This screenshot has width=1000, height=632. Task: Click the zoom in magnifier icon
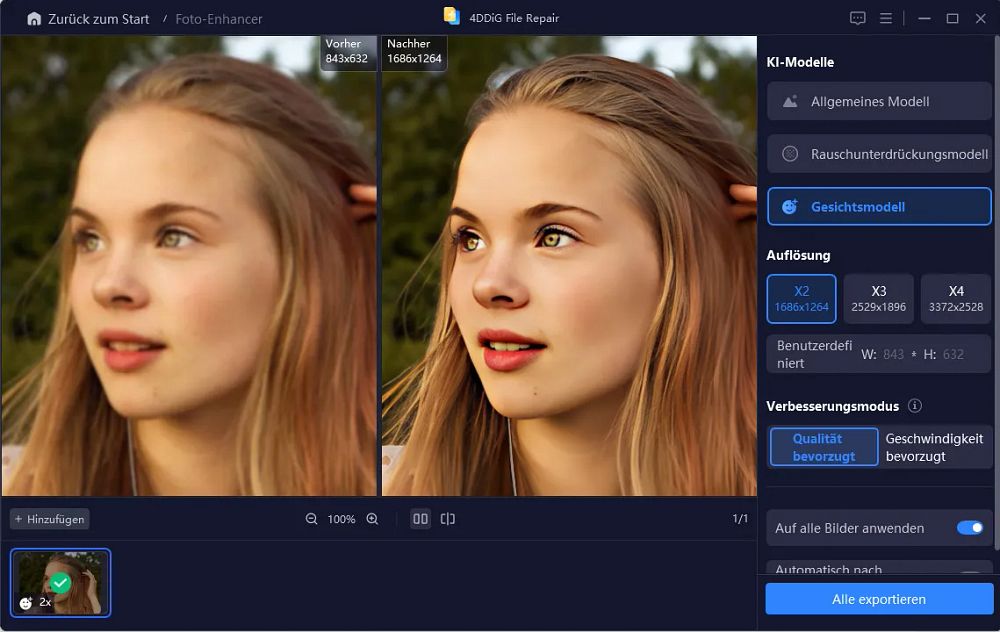372,519
